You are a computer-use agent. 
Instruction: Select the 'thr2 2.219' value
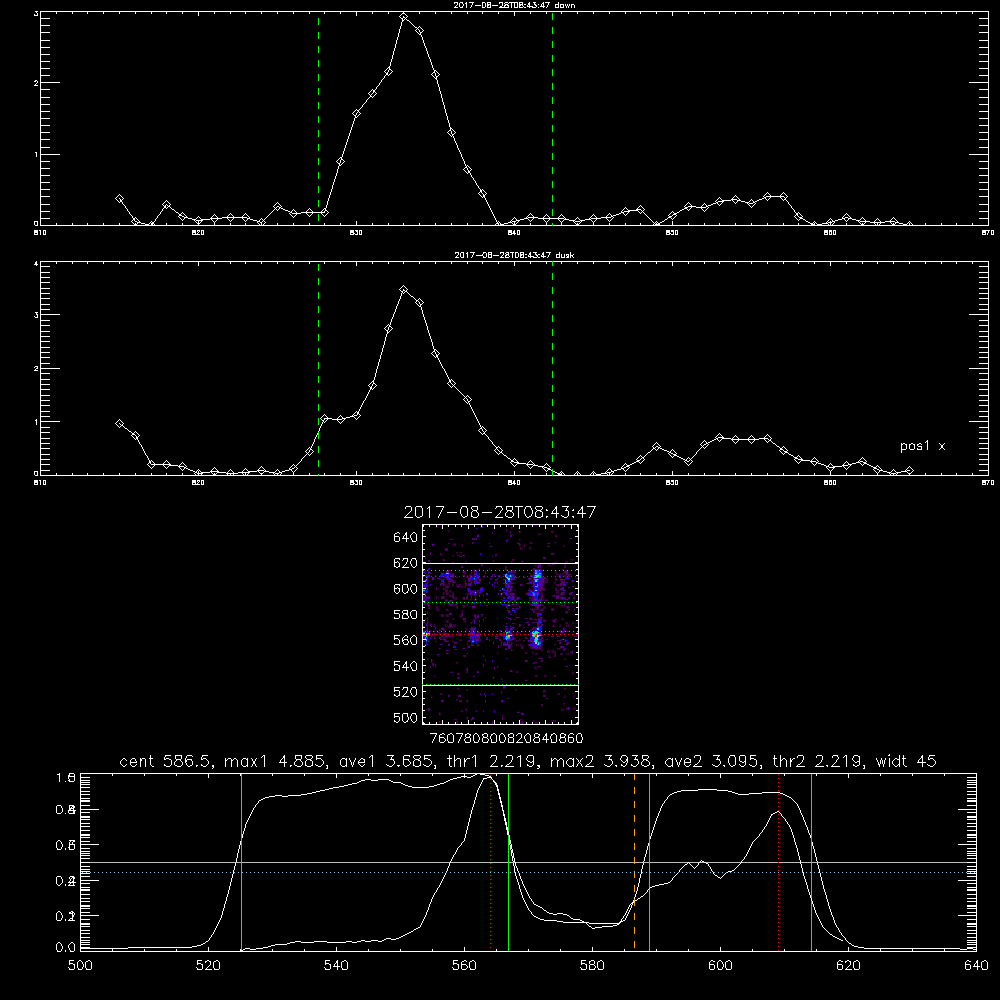tap(817, 761)
